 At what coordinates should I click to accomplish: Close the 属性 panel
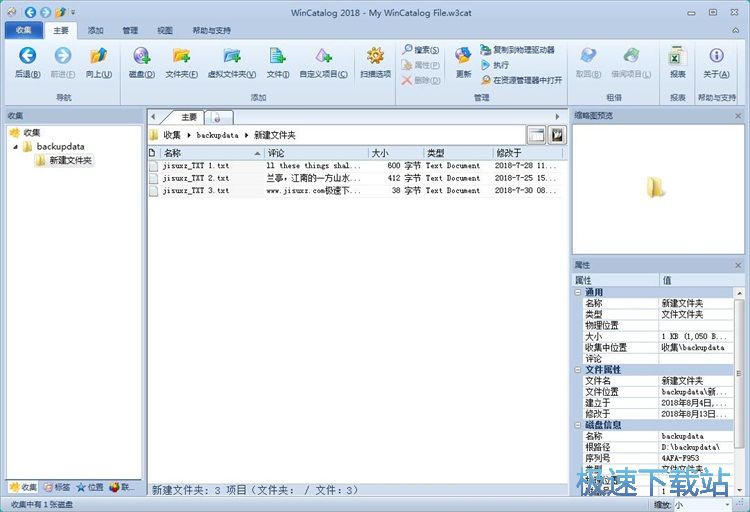click(x=738, y=265)
